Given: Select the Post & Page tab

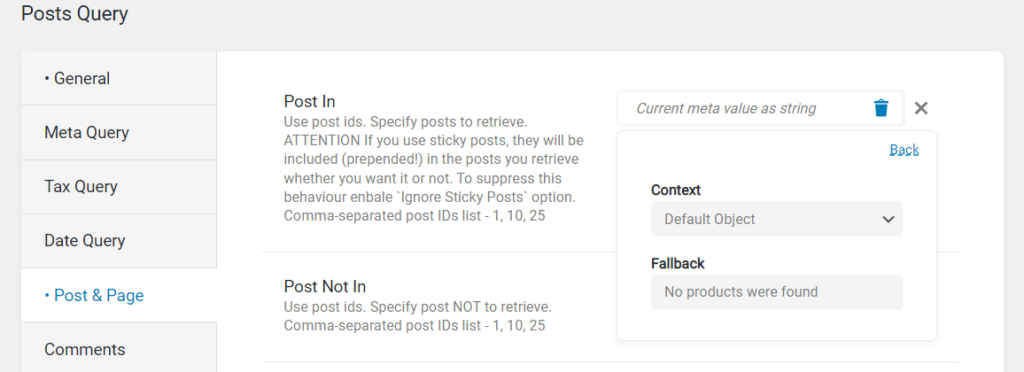Looking at the screenshot, I should (119, 295).
